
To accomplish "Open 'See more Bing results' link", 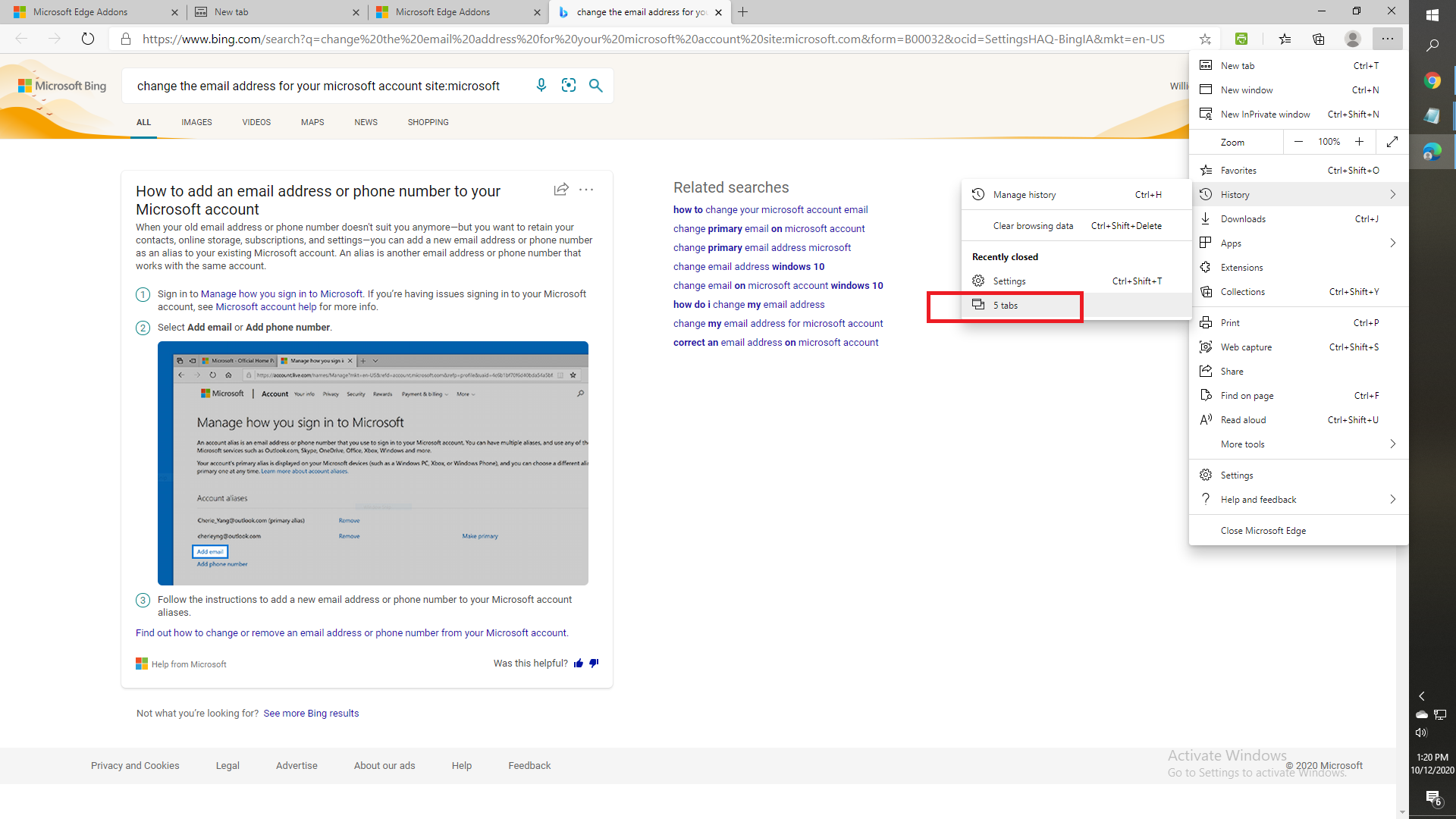I will (311, 713).
